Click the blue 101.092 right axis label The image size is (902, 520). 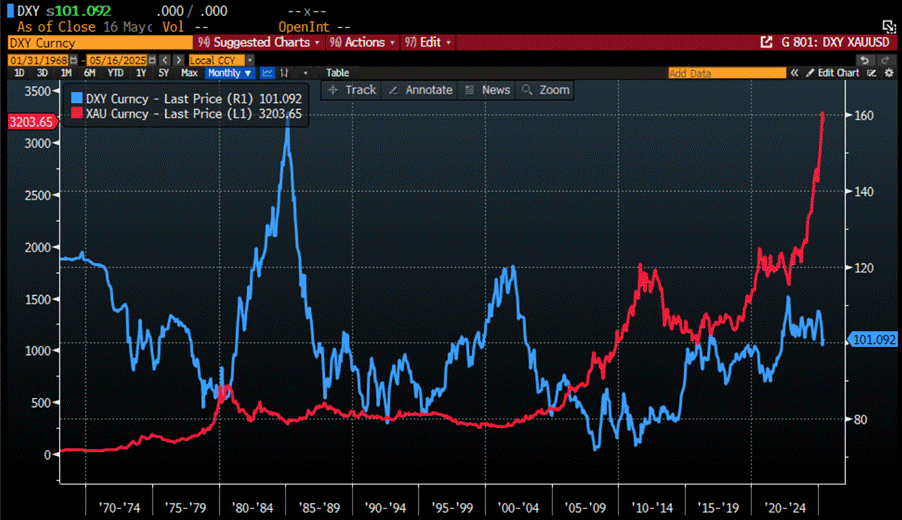874,340
